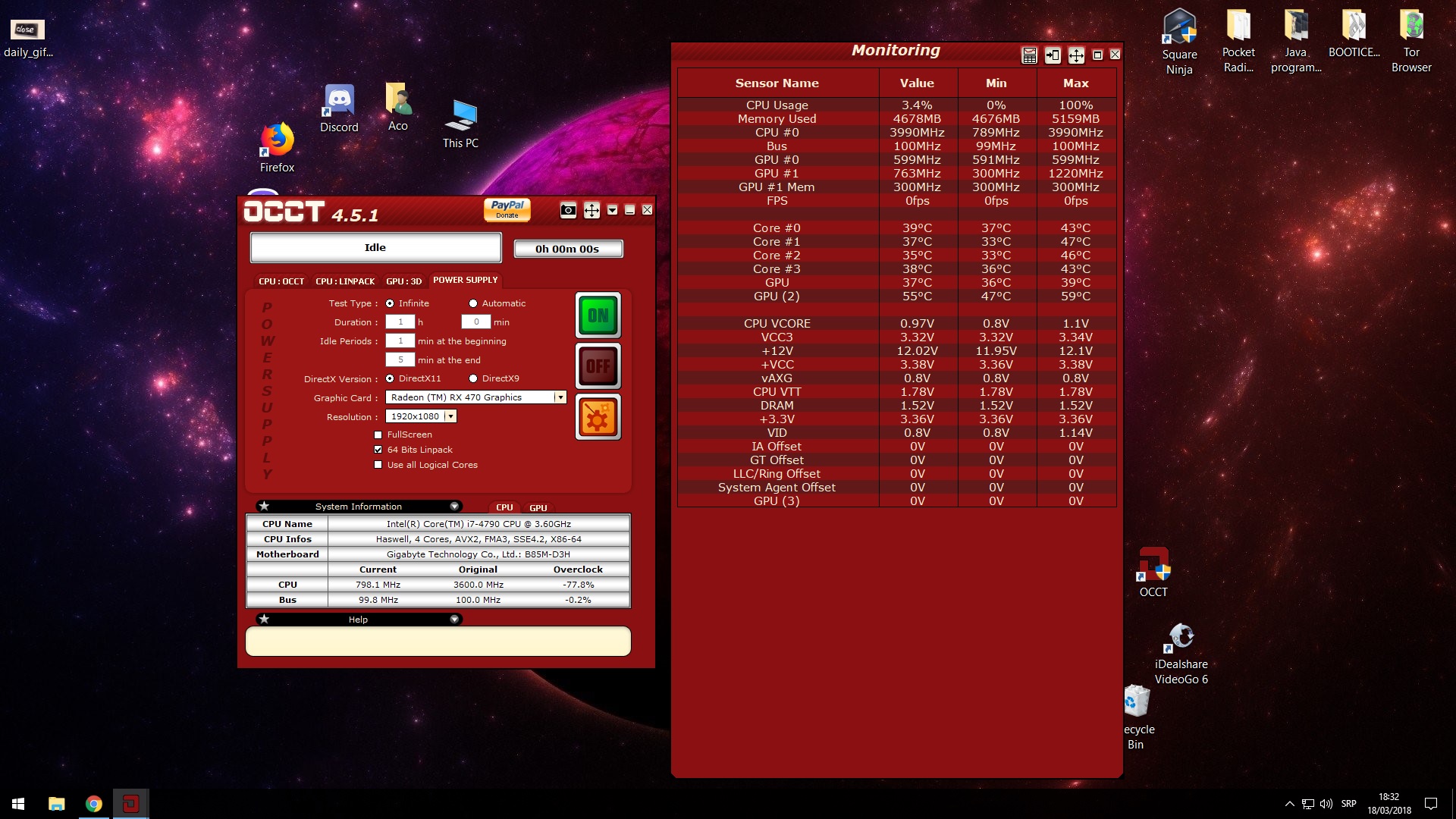Open the OCCT title bar dropdown arrow

pyautogui.click(x=612, y=210)
